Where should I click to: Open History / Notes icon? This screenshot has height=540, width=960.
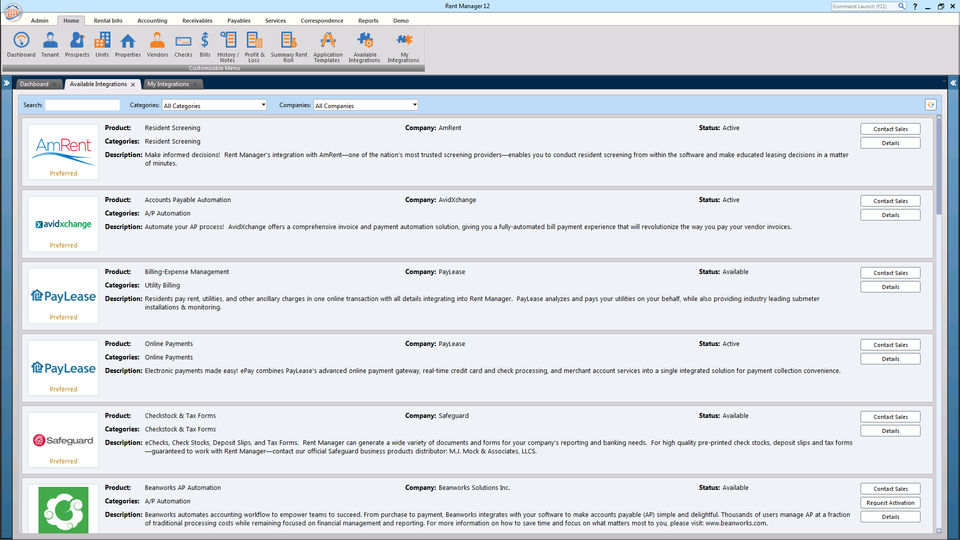(228, 47)
